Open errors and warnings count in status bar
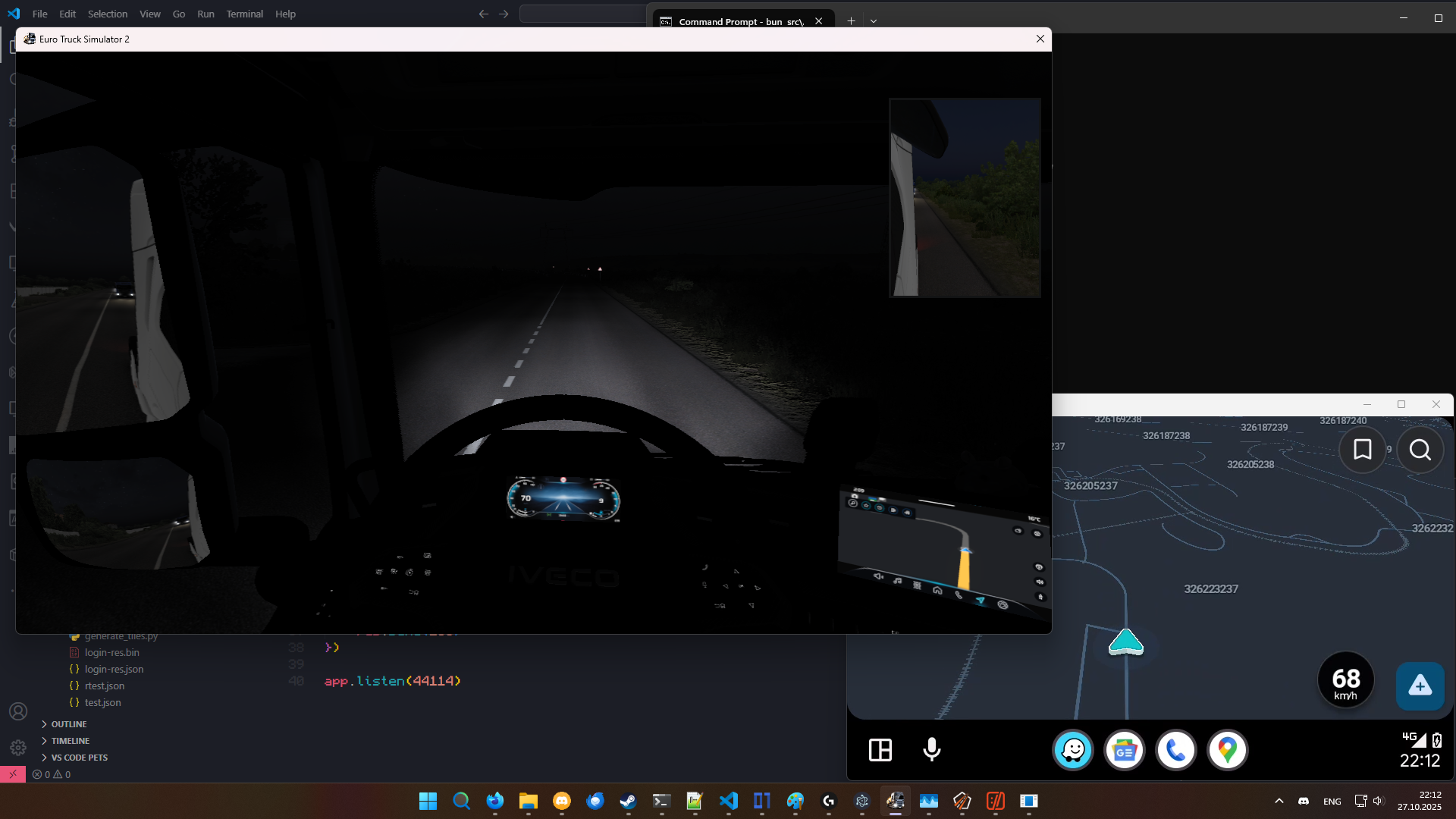Viewport: 1456px width, 819px height. [x=52, y=774]
